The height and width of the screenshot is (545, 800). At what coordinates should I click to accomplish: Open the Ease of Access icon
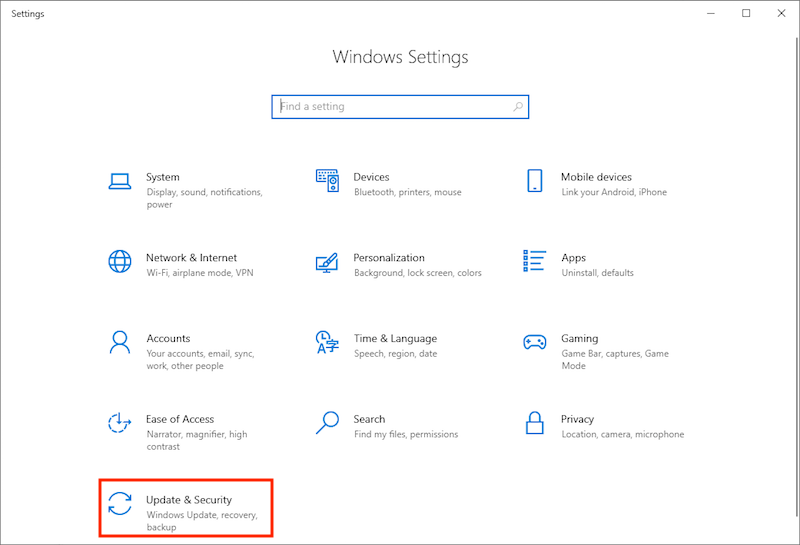pos(120,424)
